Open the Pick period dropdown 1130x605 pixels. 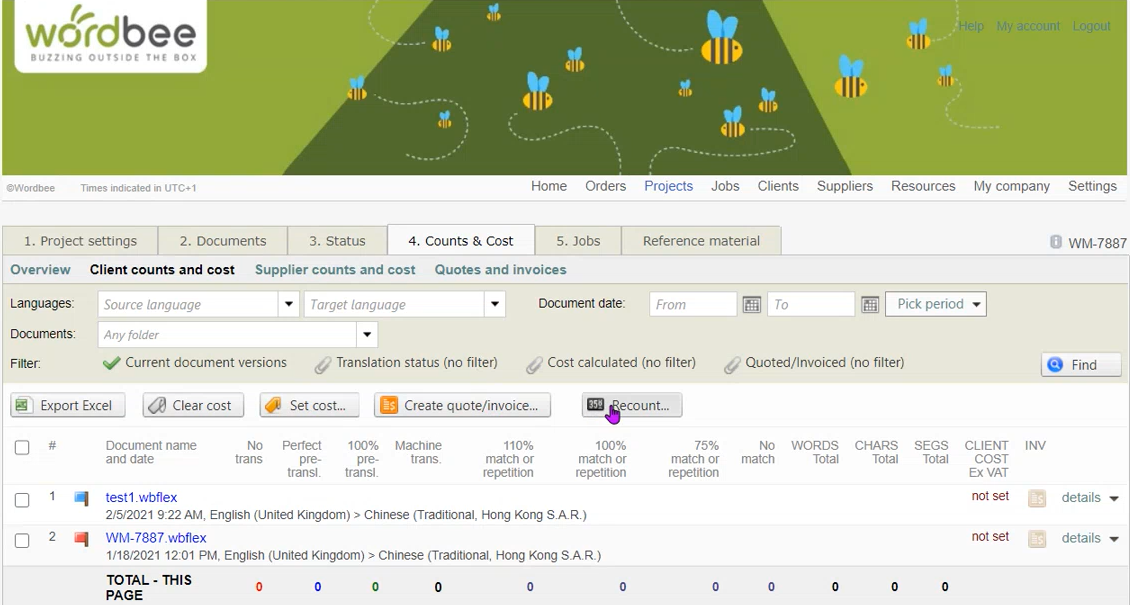(x=935, y=304)
